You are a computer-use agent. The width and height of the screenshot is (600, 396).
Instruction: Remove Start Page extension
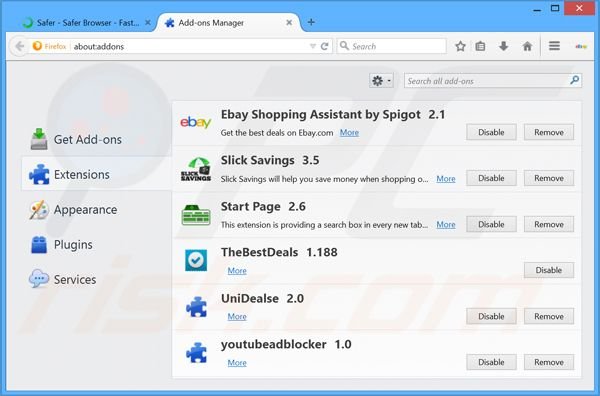coord(549,224)
